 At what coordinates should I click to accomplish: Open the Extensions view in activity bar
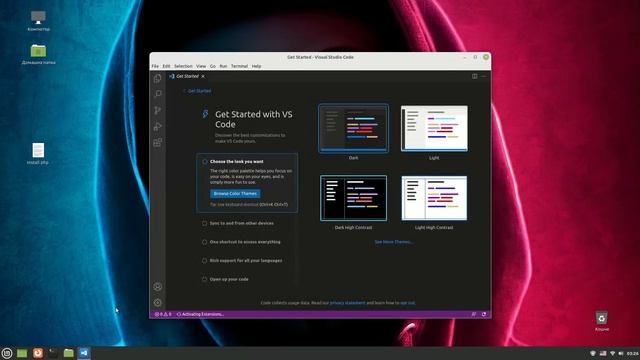(158, 142)
